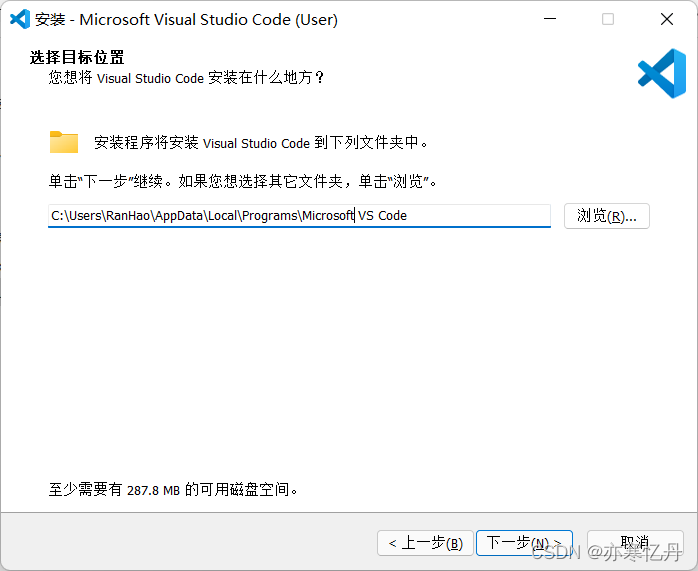
Task: Click the large VS Code logo
Action: coord(662,73)
